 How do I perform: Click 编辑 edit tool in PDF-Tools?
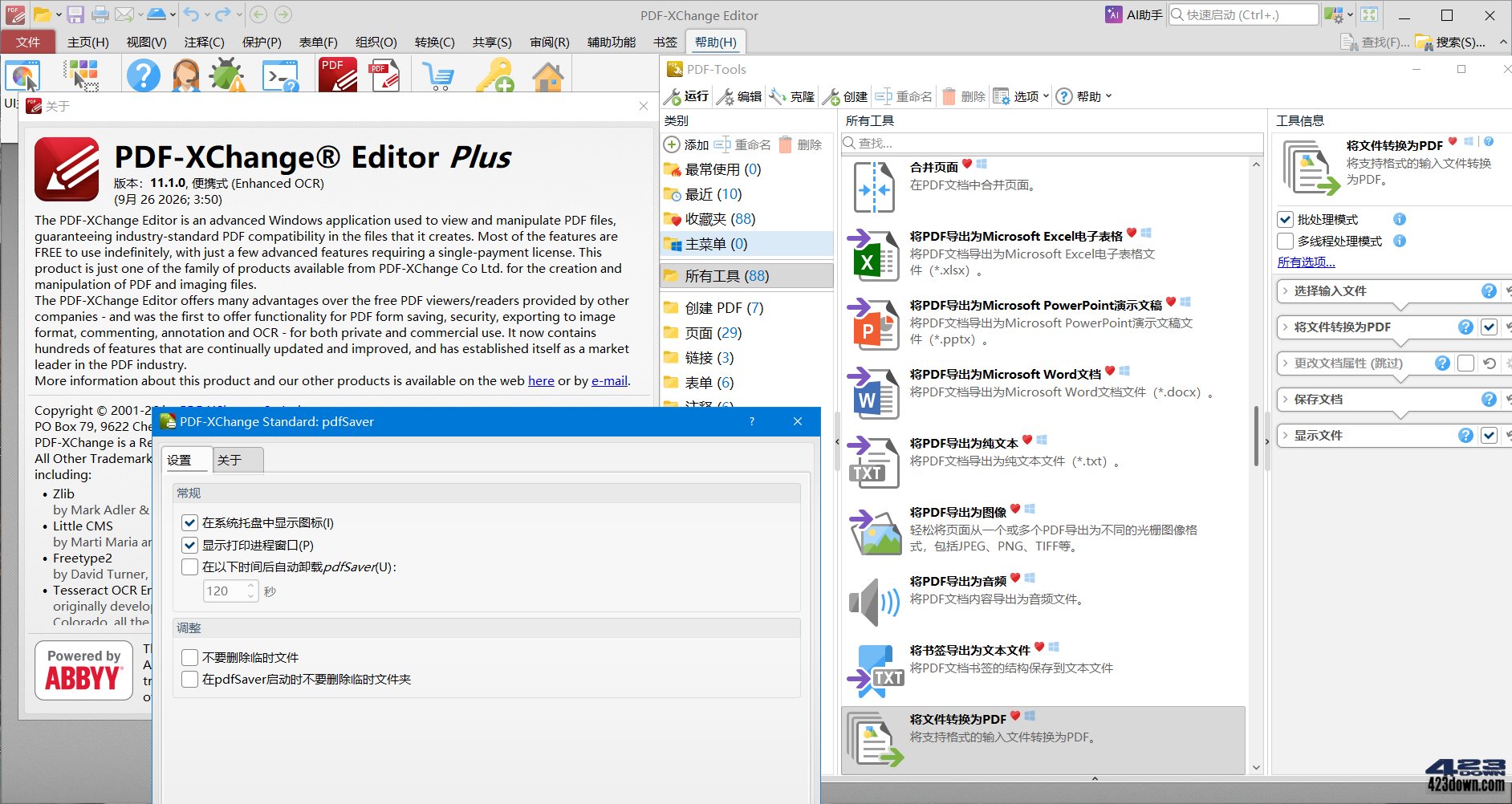(739, 96)
